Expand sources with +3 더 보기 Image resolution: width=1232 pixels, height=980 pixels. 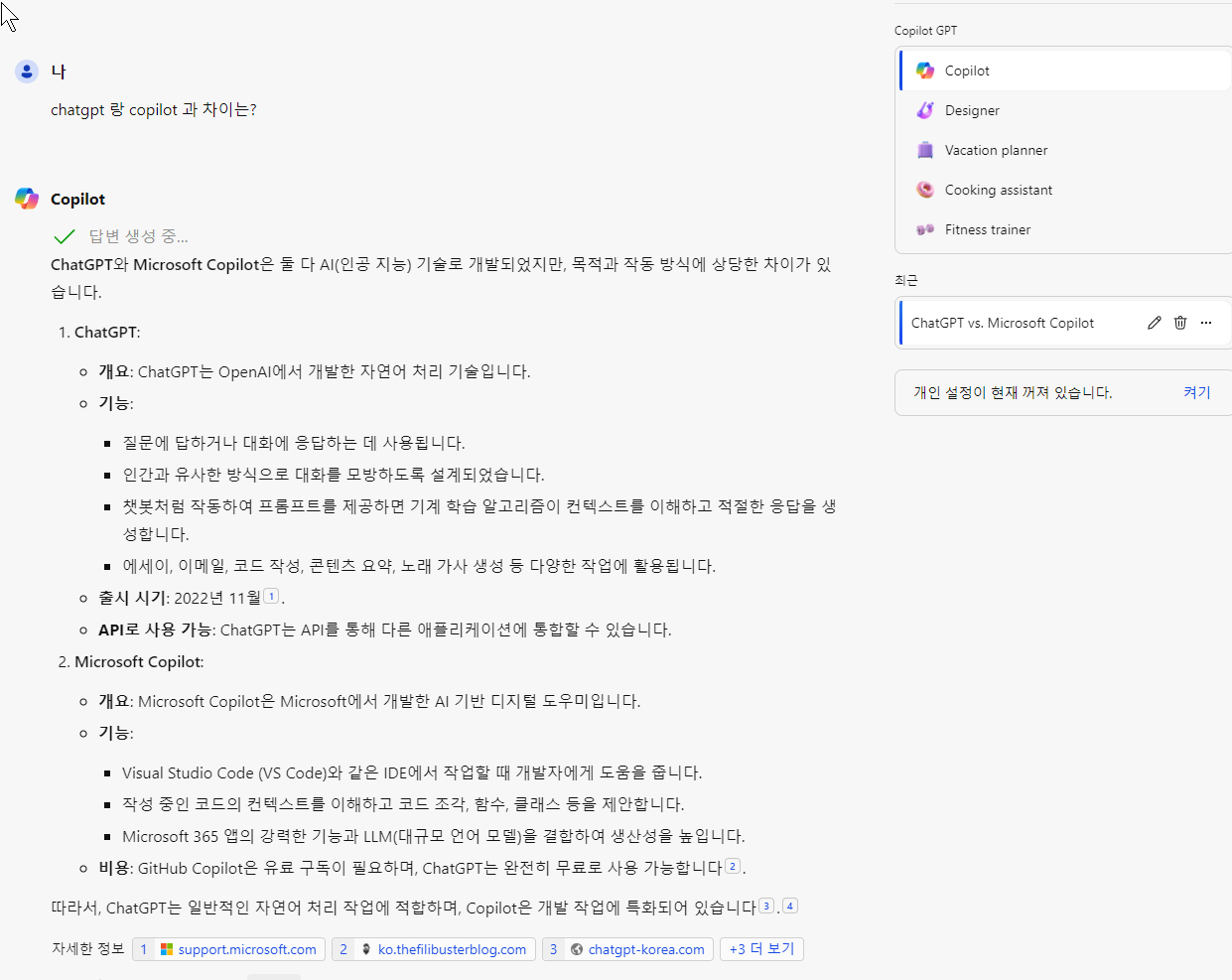[761, 949]
